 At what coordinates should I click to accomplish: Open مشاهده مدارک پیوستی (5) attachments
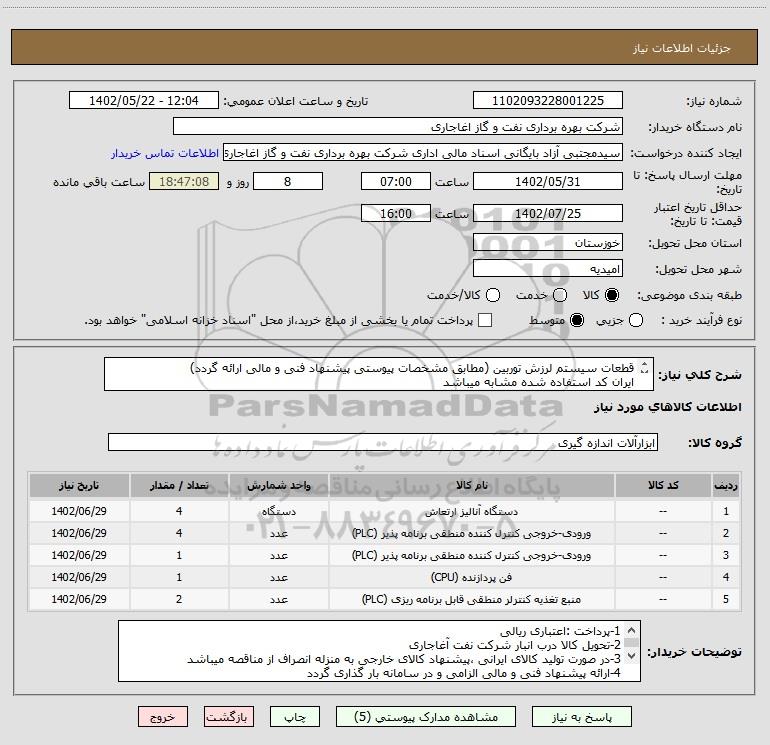pyautogui.click(x=426, y=717)
